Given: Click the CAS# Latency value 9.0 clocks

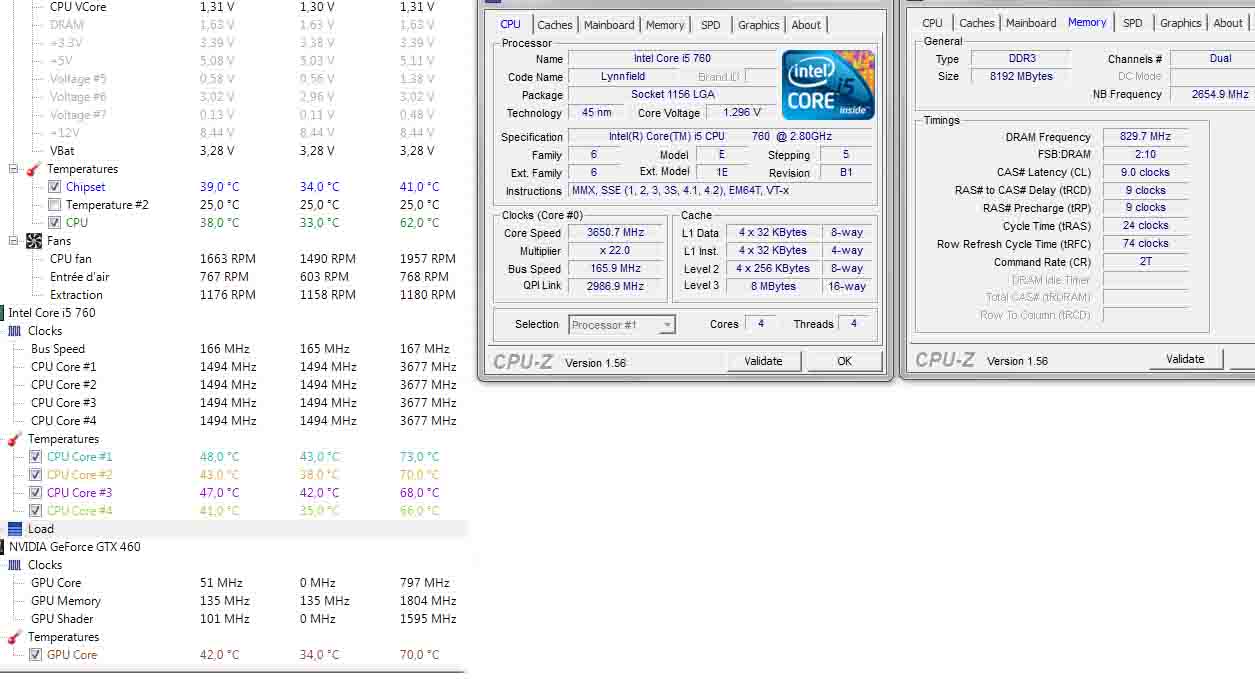Looking at the screenshot, I should [1145, 173].
